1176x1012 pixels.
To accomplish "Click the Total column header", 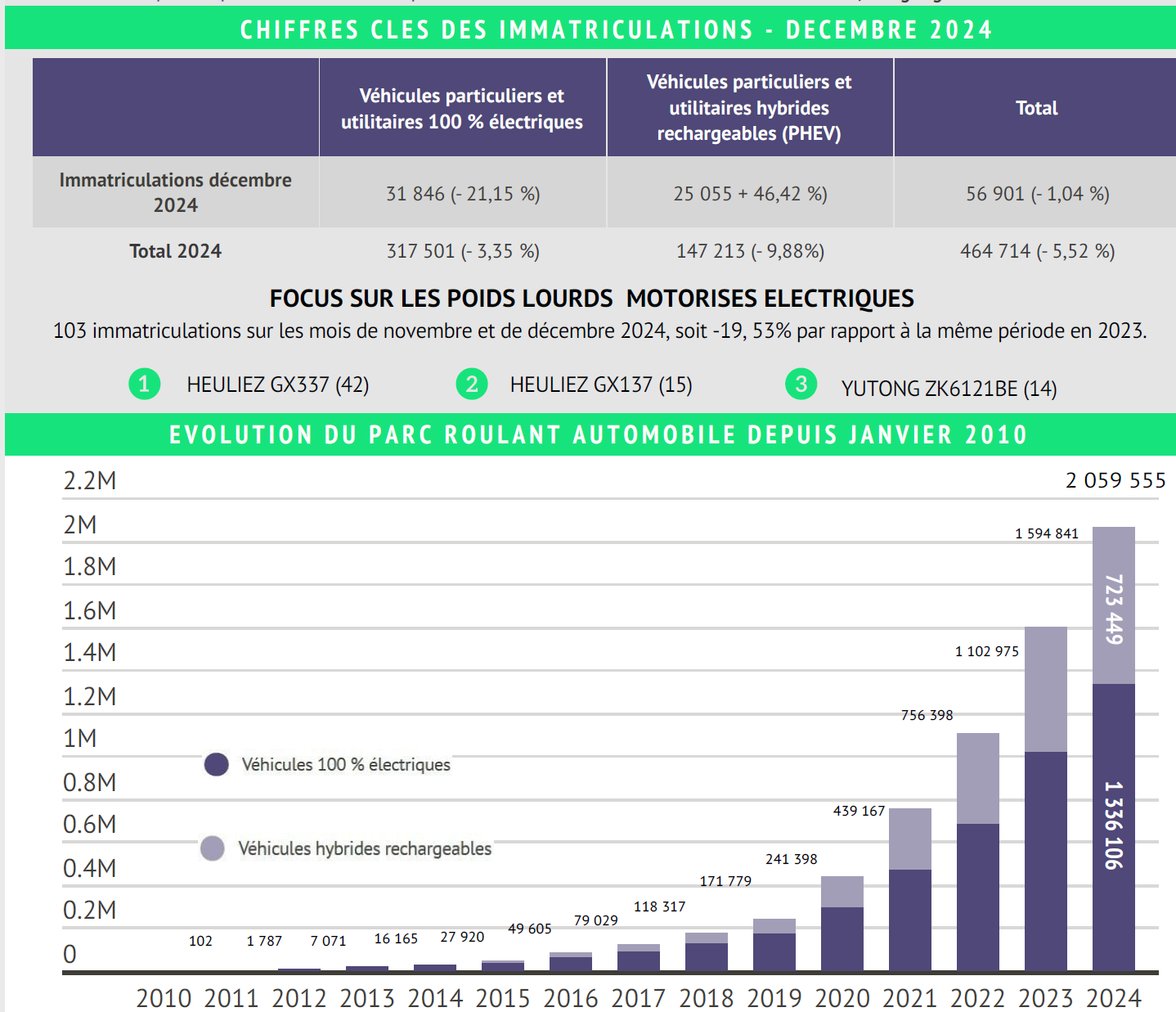I will [1036, 108].
